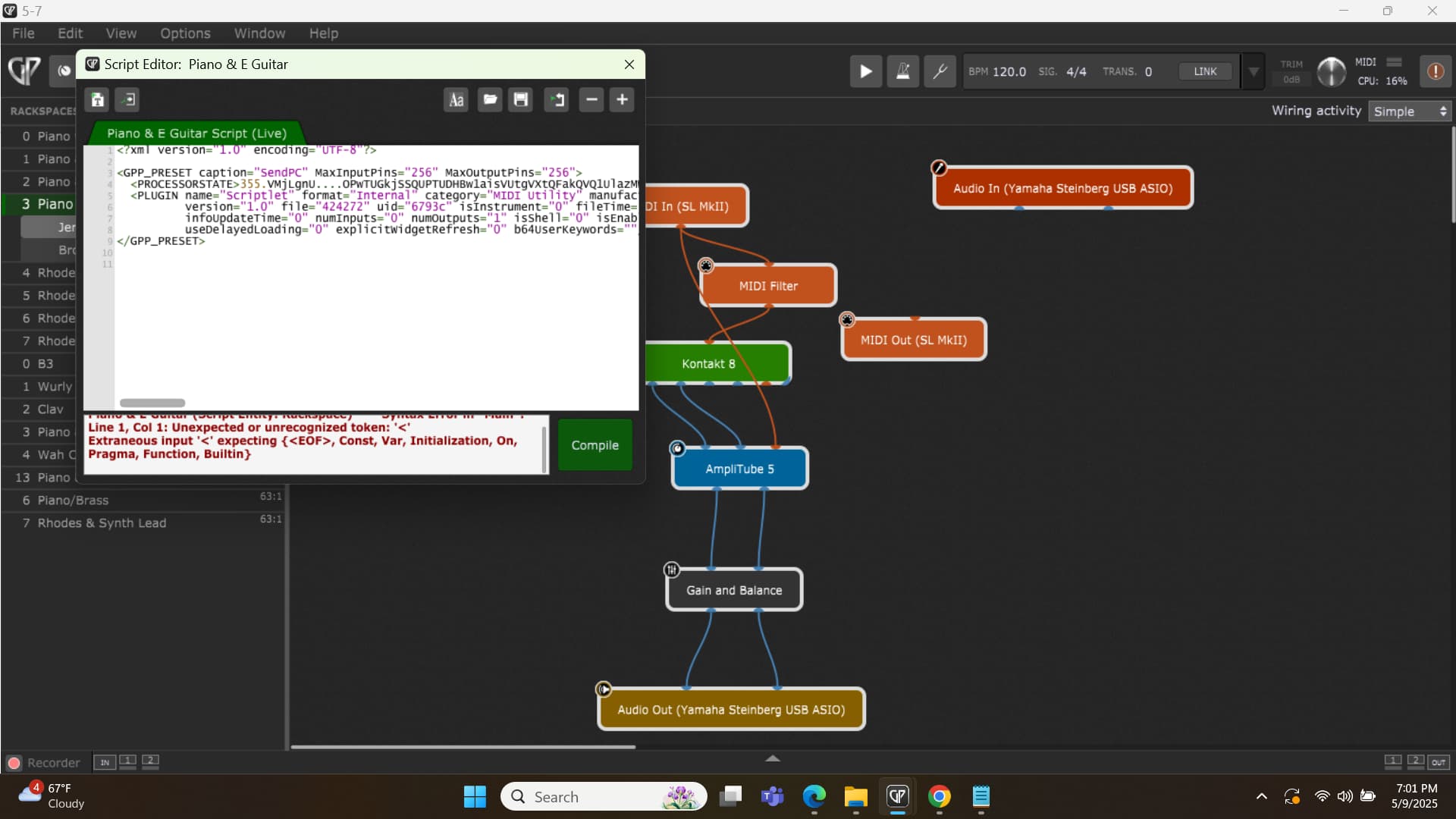Show hidden system tray icons

(x=1261, y=796)
